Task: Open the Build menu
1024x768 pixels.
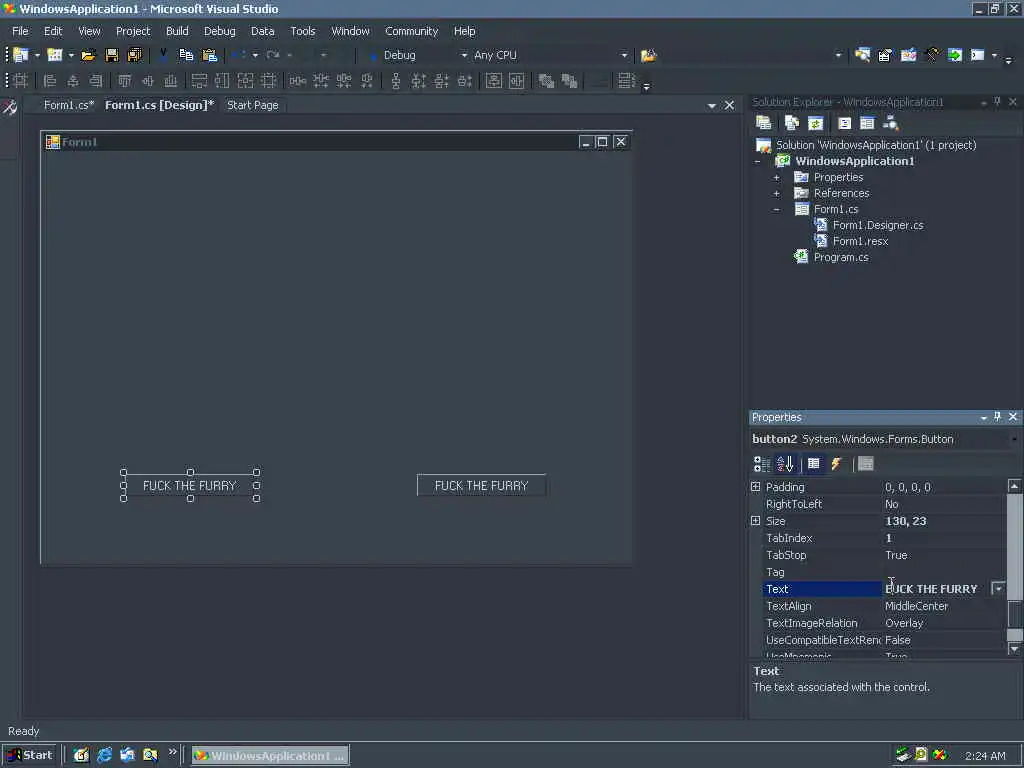Action: coord(177,31)
